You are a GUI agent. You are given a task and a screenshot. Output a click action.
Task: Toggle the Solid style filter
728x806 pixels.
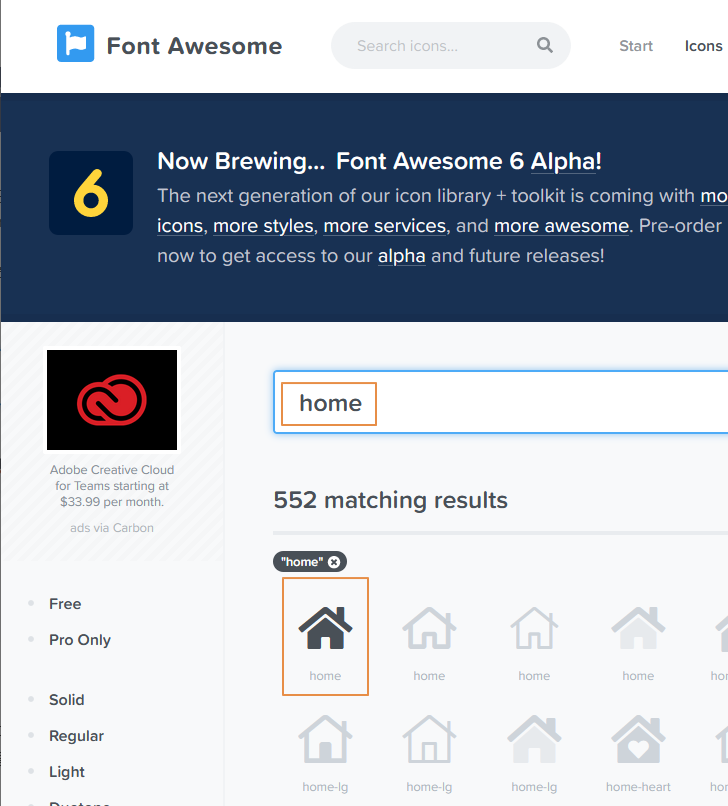(x=66, y=700)
